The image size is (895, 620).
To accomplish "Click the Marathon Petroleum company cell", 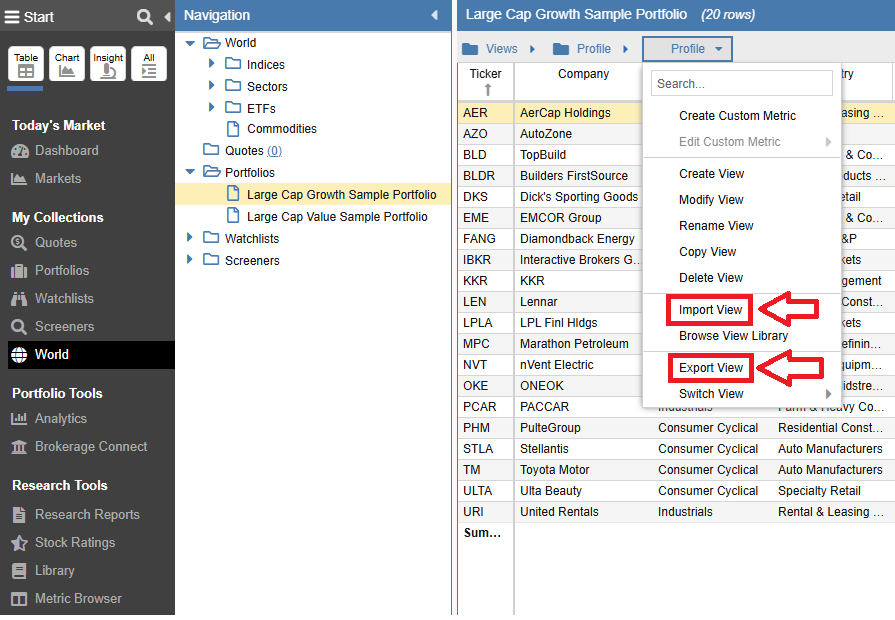I will coord(574,344).
